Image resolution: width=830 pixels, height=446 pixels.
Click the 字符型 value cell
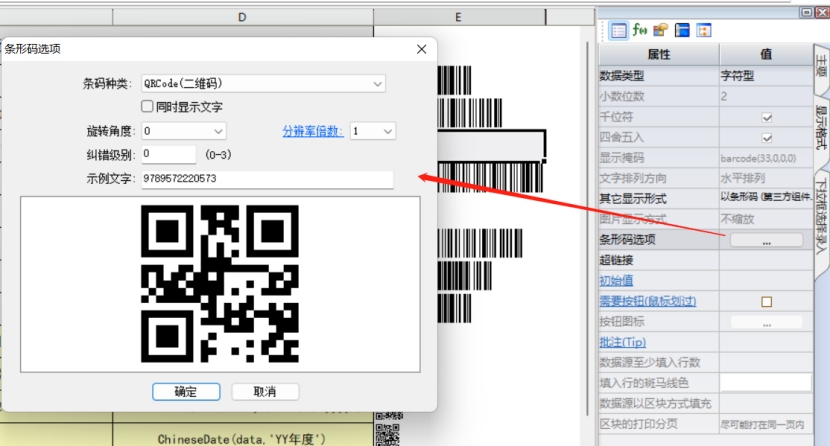(x=766, y=76)
